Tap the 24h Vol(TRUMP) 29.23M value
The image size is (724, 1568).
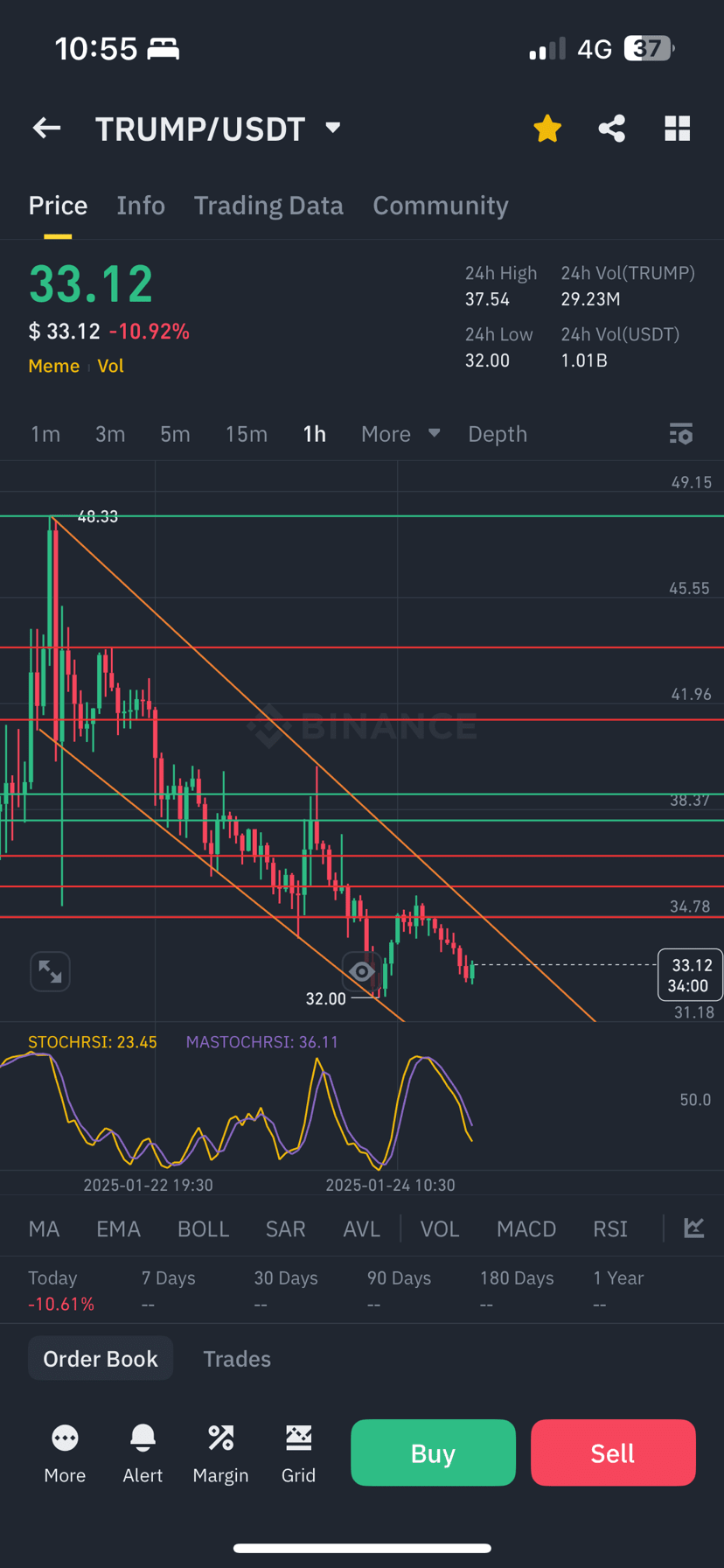[x=590, y=299]
